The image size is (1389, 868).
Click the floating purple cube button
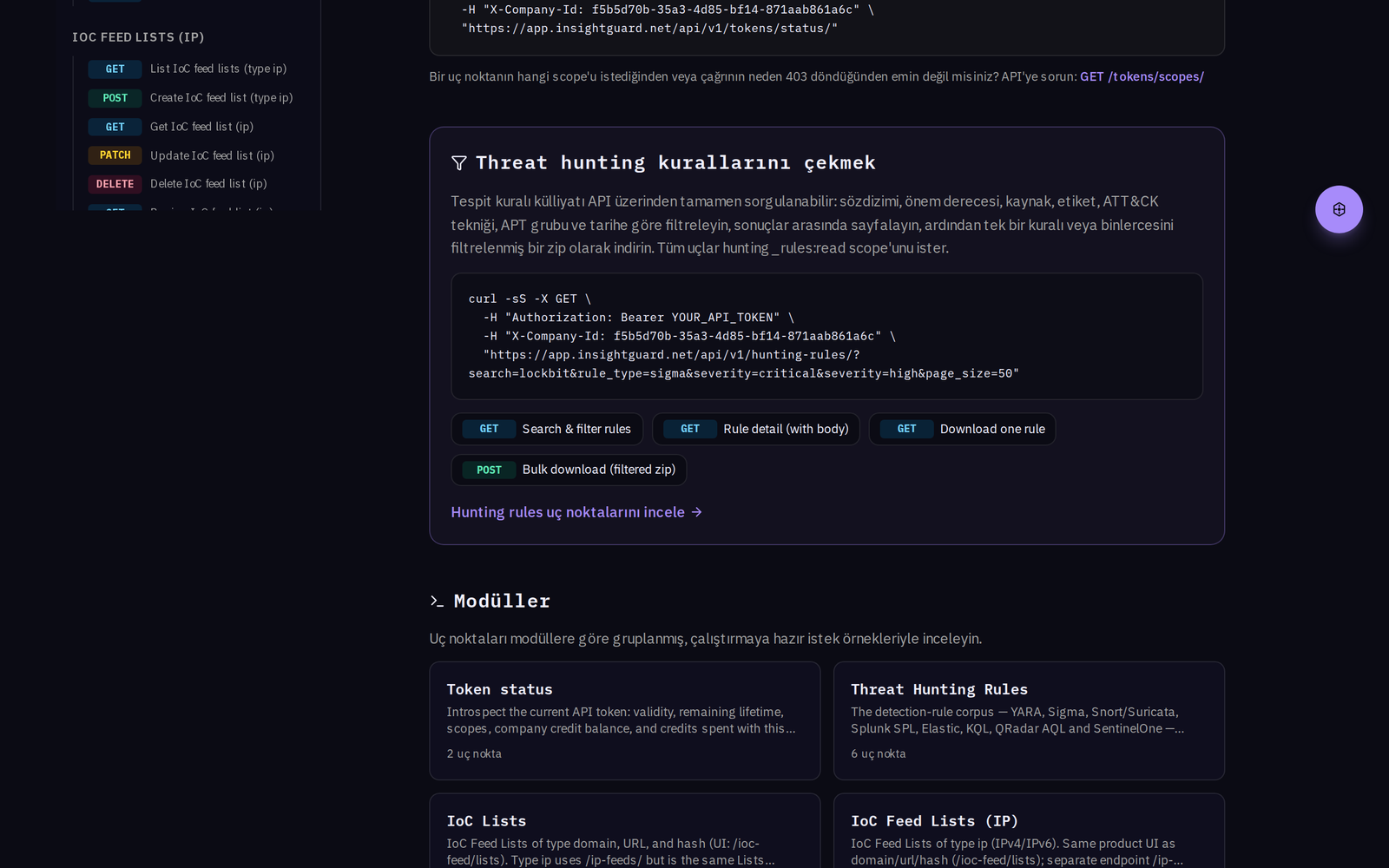coord(1339,209)
